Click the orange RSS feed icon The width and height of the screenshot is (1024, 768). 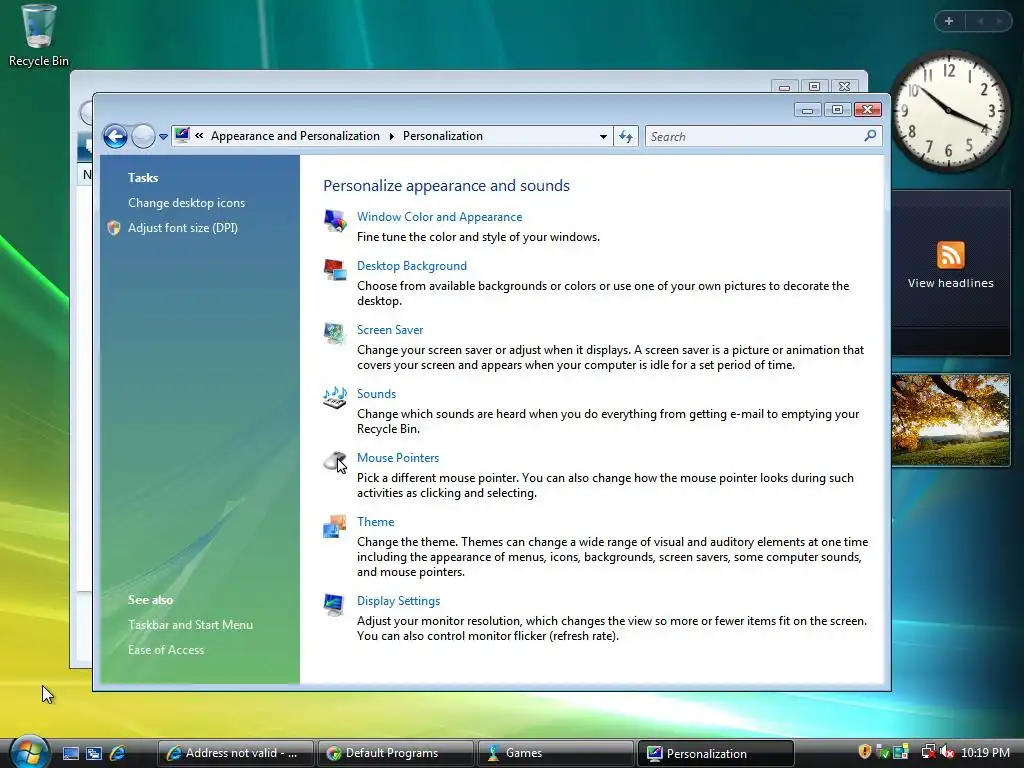click(950, 255)
